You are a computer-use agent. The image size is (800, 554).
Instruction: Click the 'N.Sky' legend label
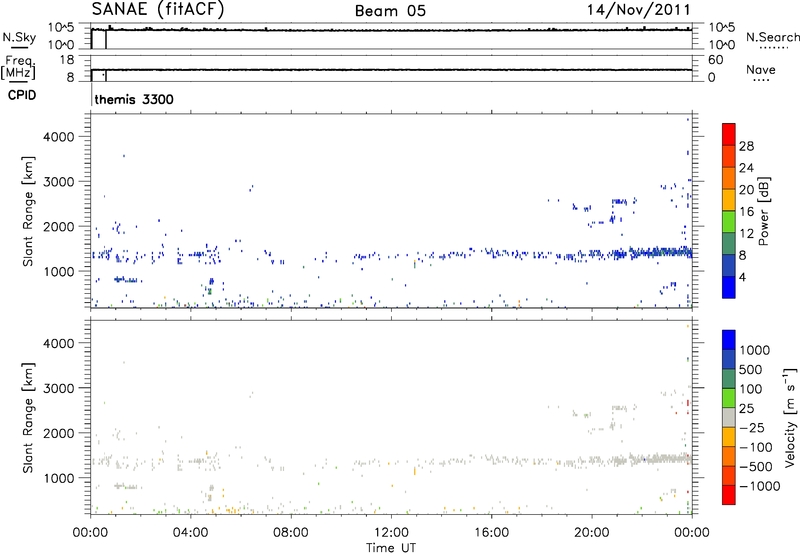tap(19, 38)
